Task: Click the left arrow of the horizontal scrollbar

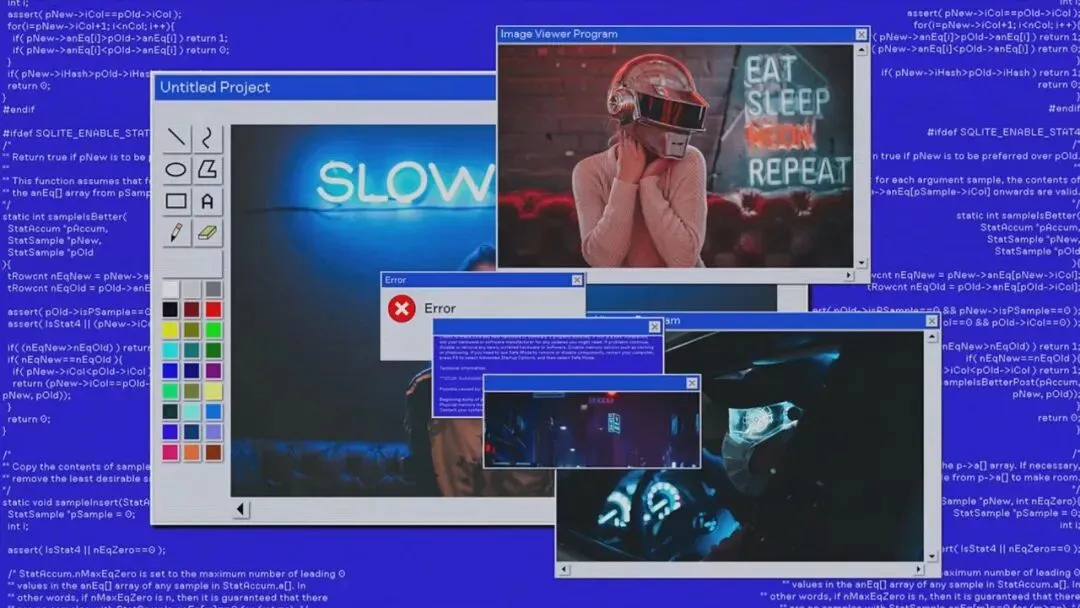Action: [240, 510]
